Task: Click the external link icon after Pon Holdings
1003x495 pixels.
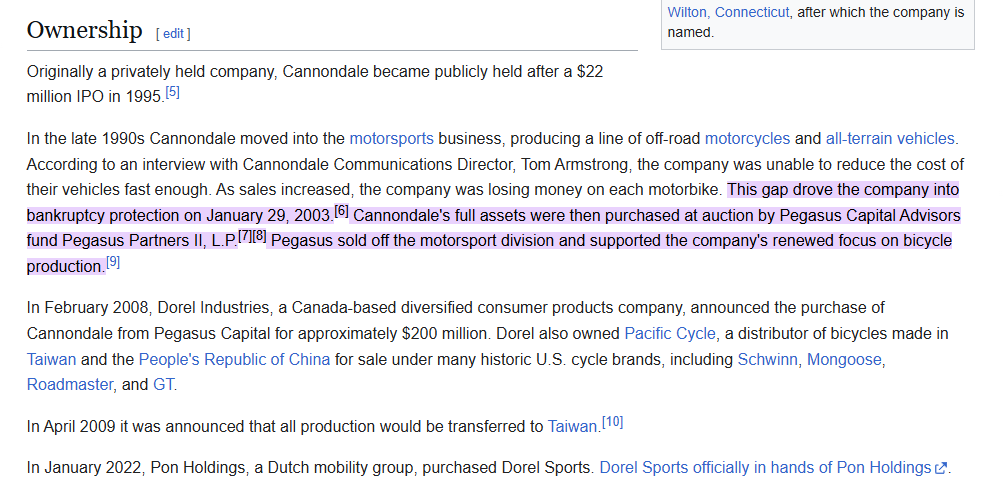Action: click(940, 468)
